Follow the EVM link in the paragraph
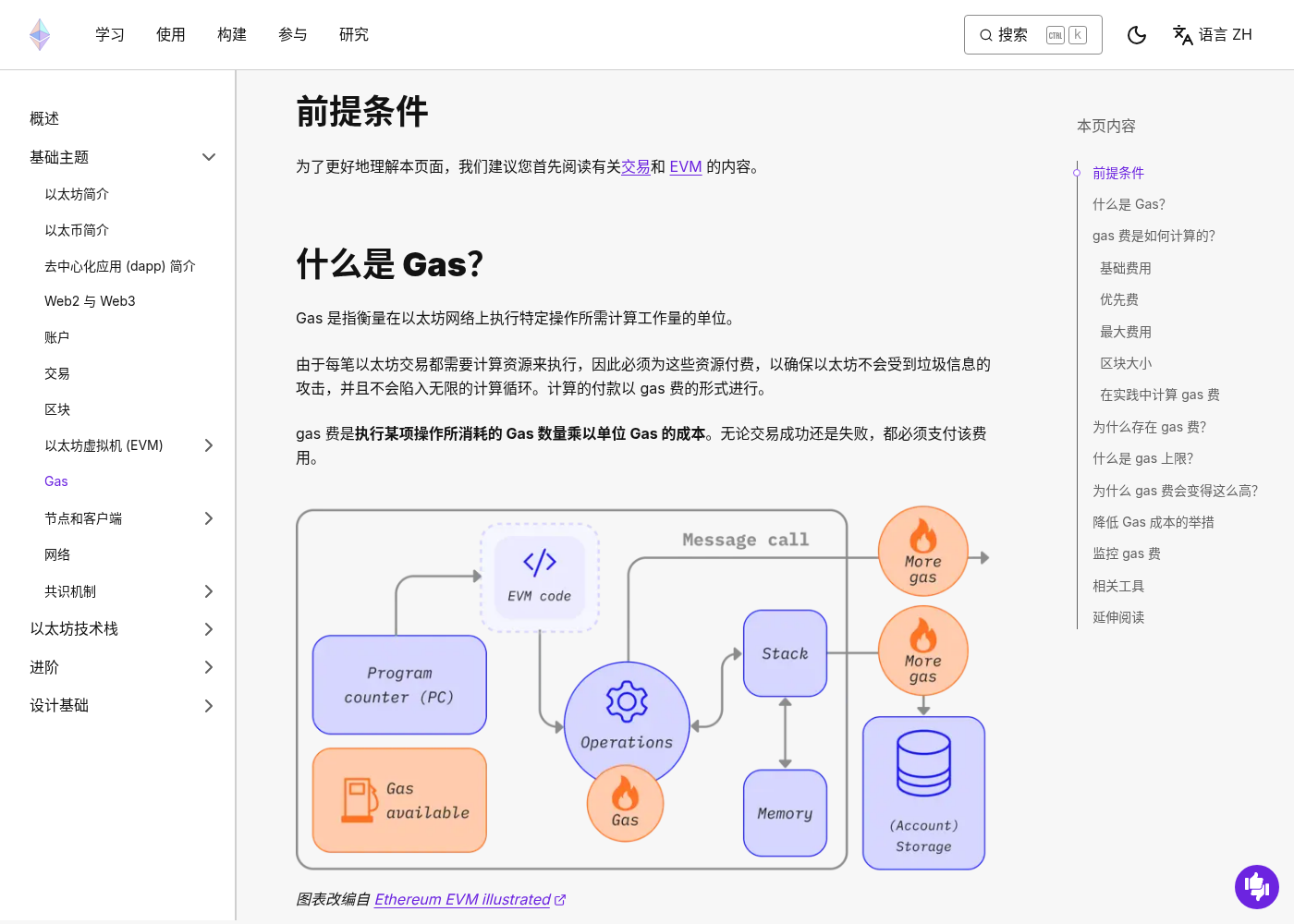This screenshot has width=1294, height=924. [686, 166]
